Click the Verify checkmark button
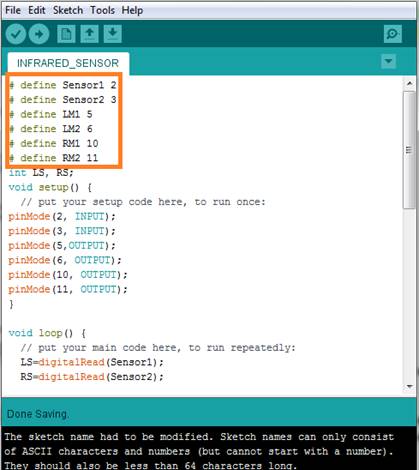This screenshot has height=470, width=419. point(16,34)
